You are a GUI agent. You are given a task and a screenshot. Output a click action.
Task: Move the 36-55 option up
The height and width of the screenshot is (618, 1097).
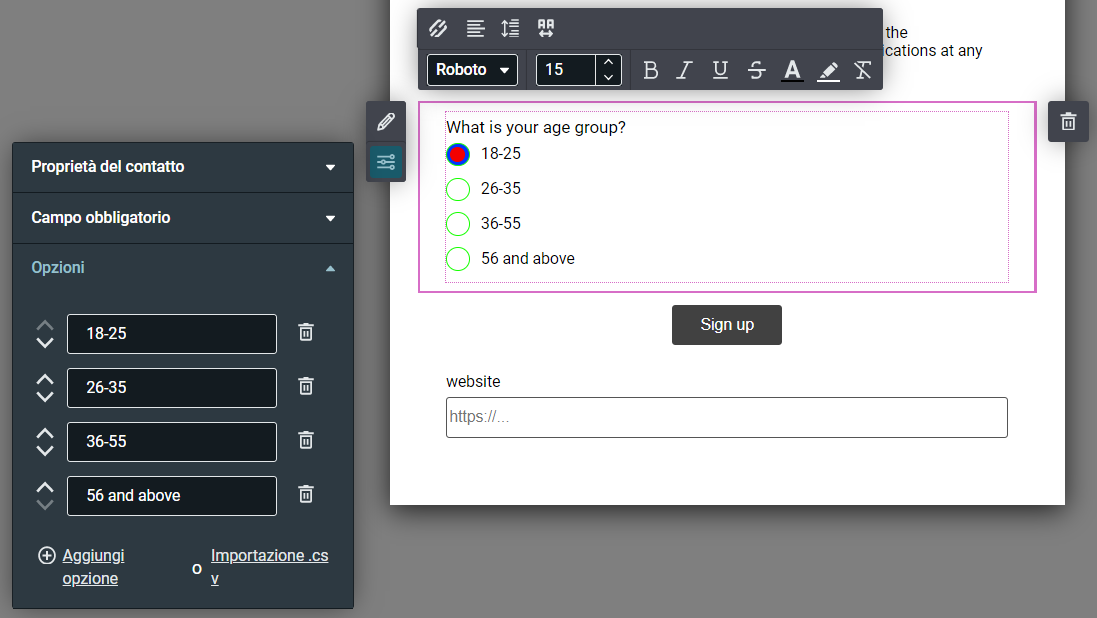(45, 433)
